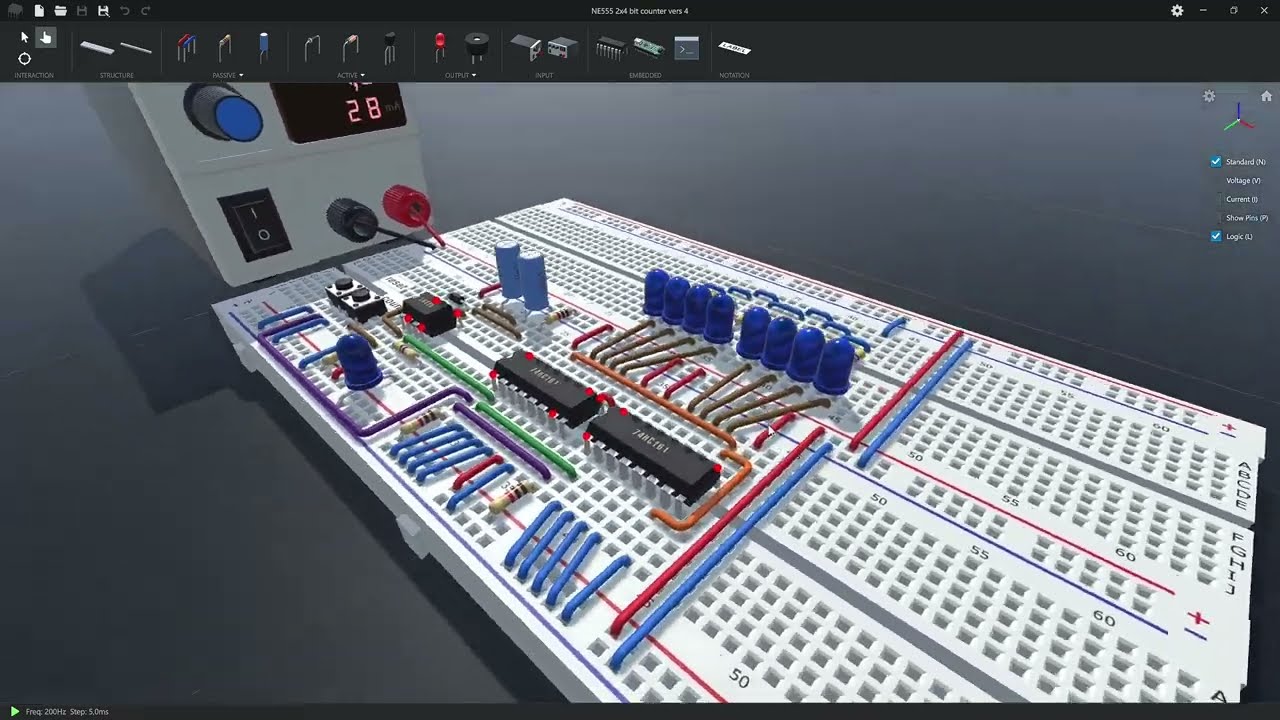Select the diode in Active group

312,47
